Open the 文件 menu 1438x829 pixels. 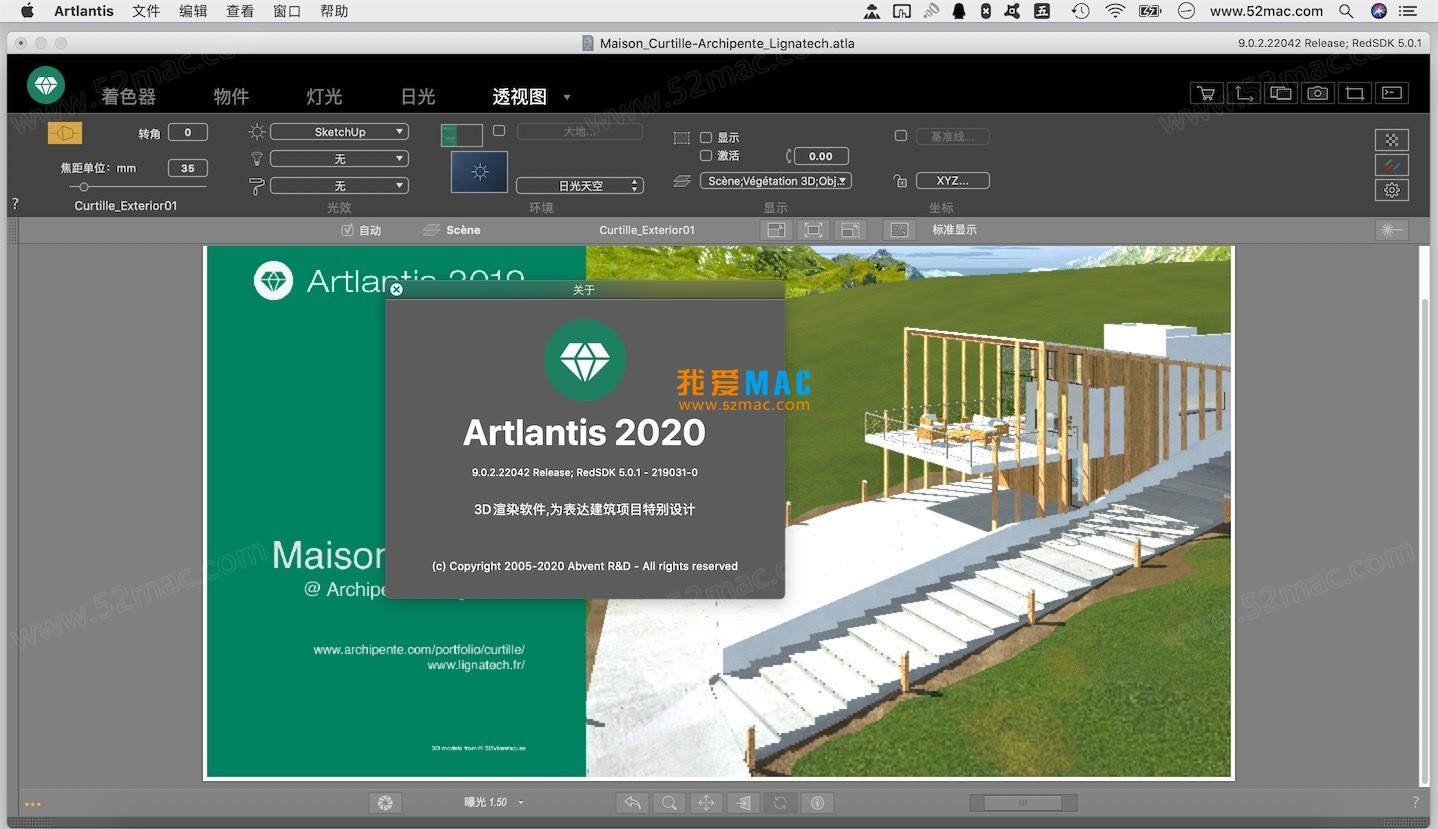(x=146, y=11)
